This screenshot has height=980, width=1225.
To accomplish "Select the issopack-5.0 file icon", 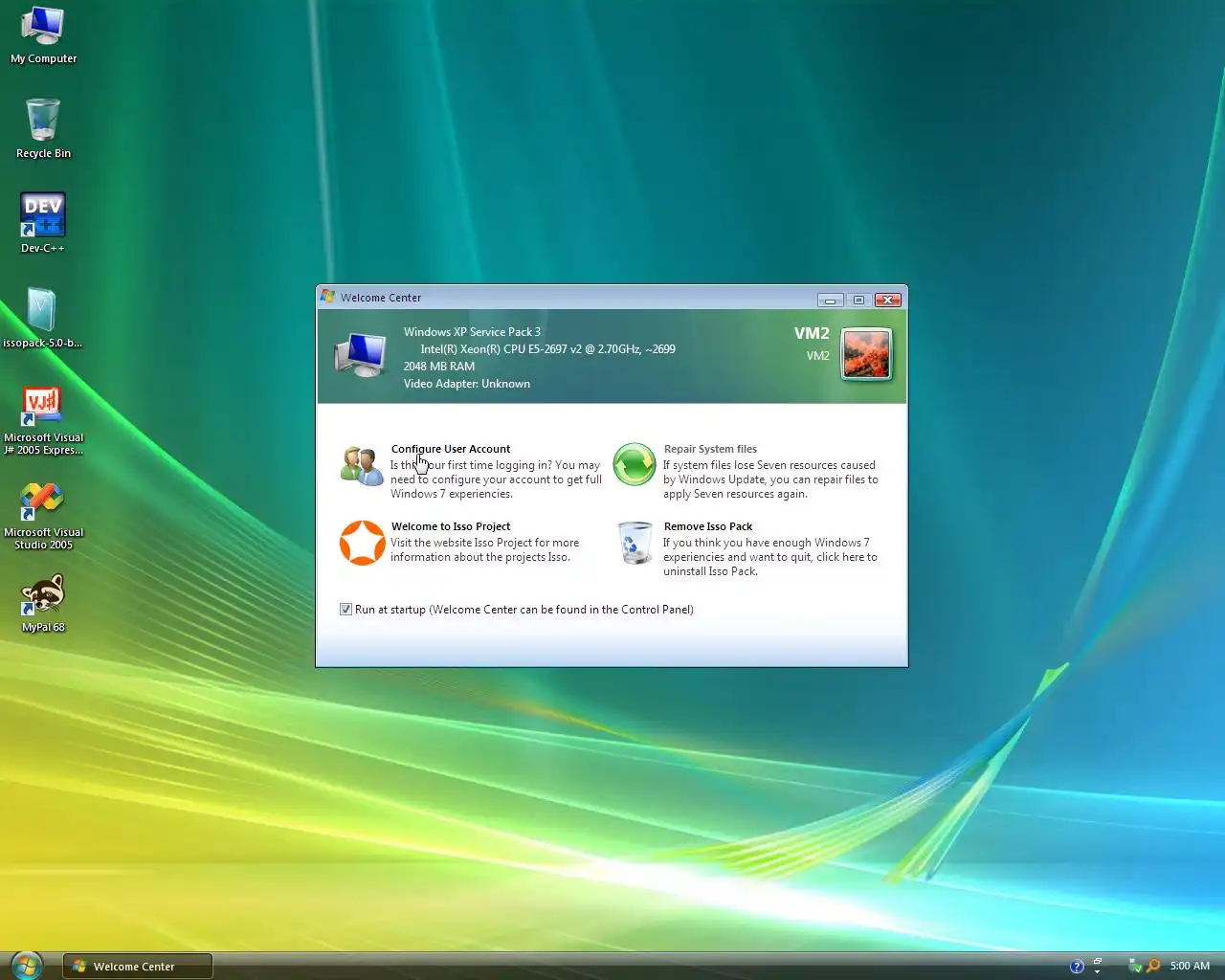I will pos(43,318).
